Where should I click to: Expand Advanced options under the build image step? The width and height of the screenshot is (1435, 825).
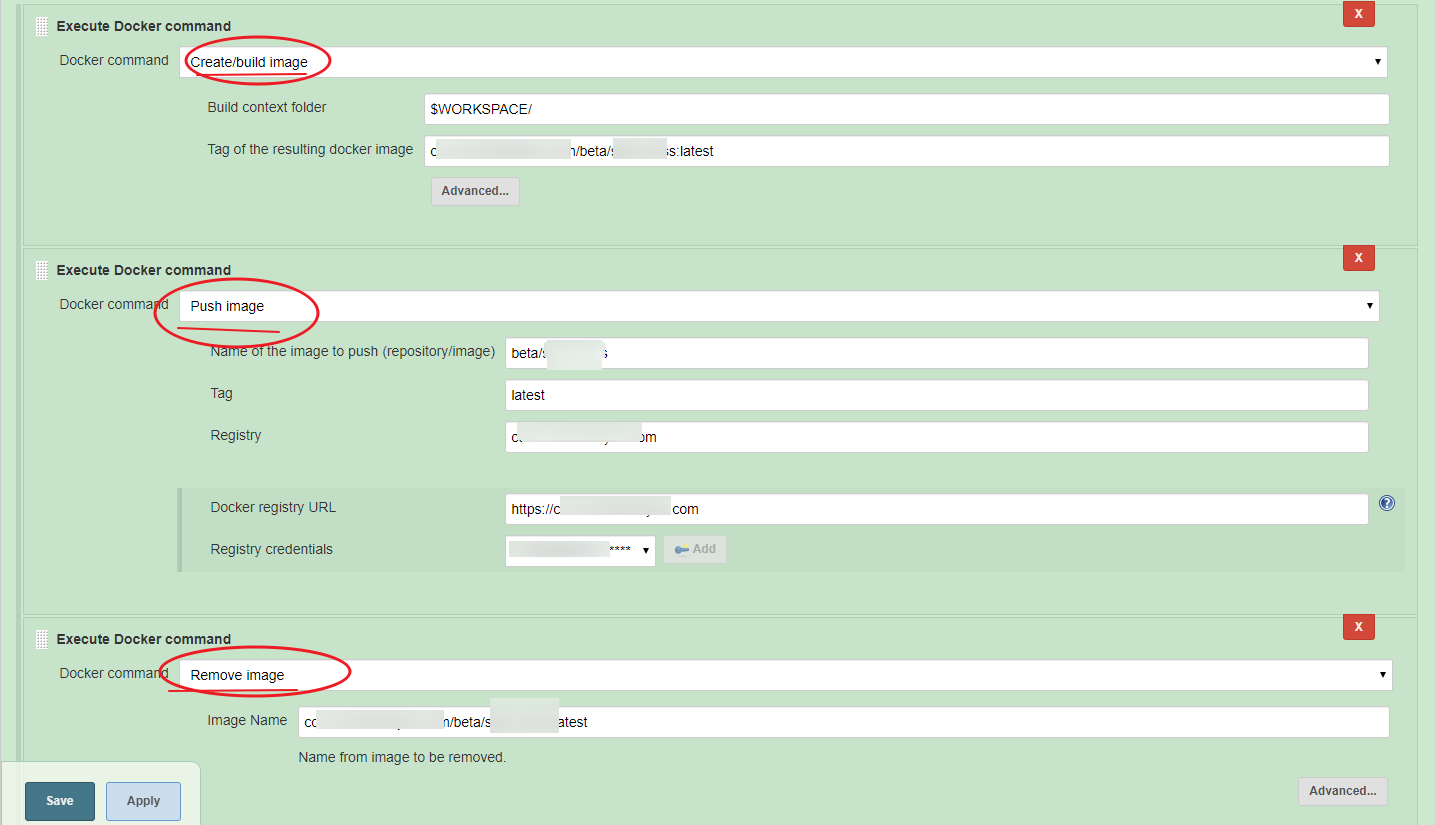tap(475, 191)
